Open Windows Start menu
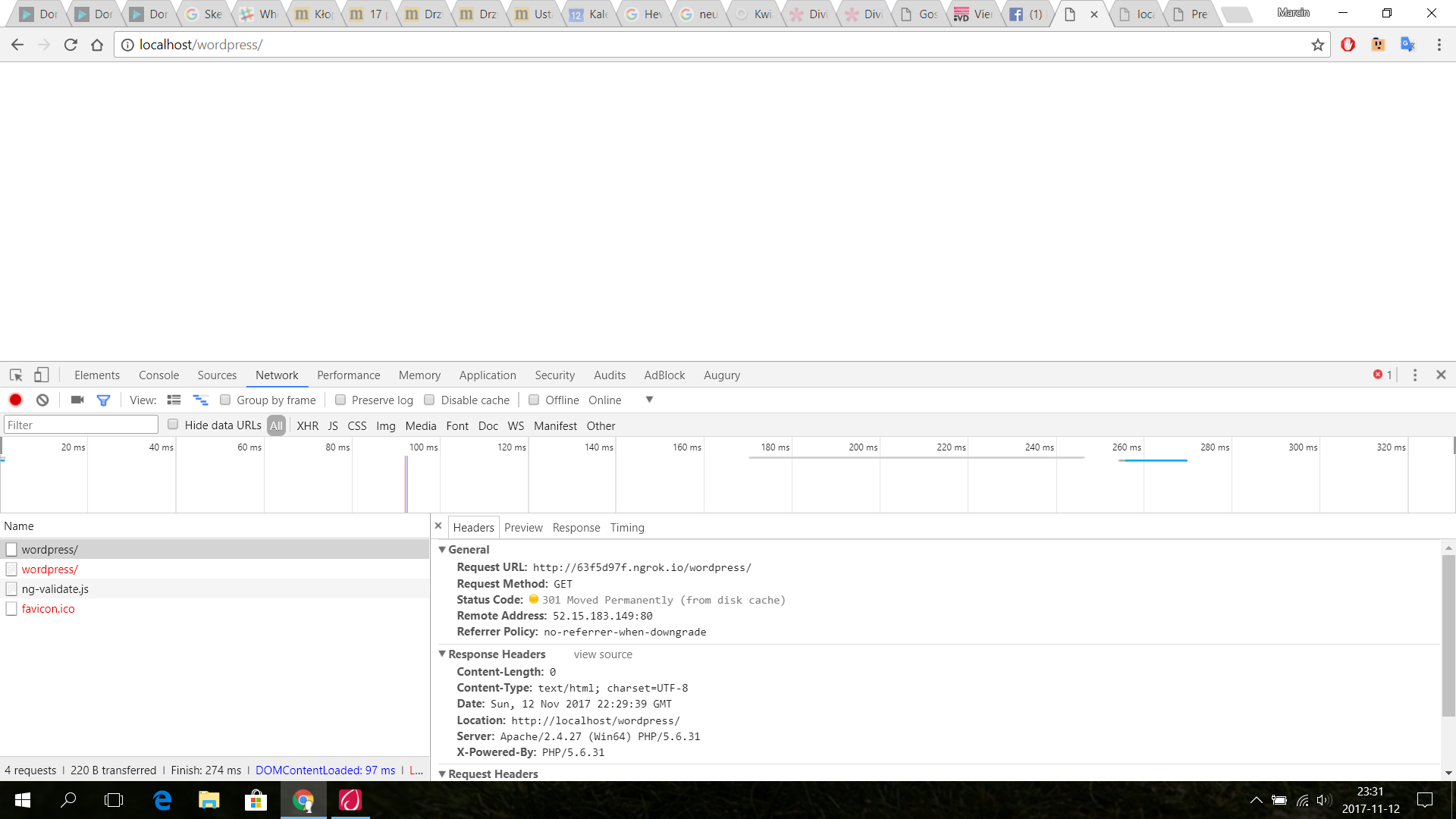Viewport: 1456px width, 819px height. click(x=23, y=800)
